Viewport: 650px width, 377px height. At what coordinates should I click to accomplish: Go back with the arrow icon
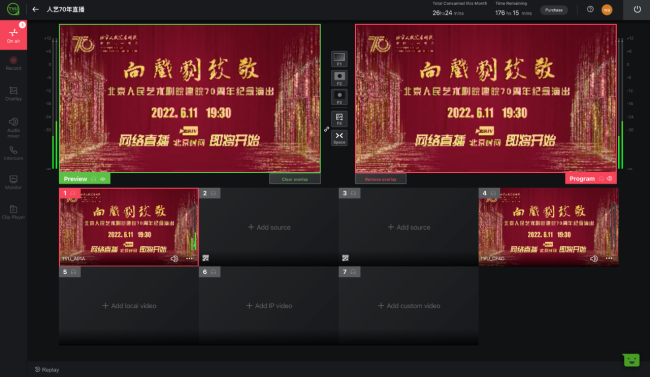(36, 9)
